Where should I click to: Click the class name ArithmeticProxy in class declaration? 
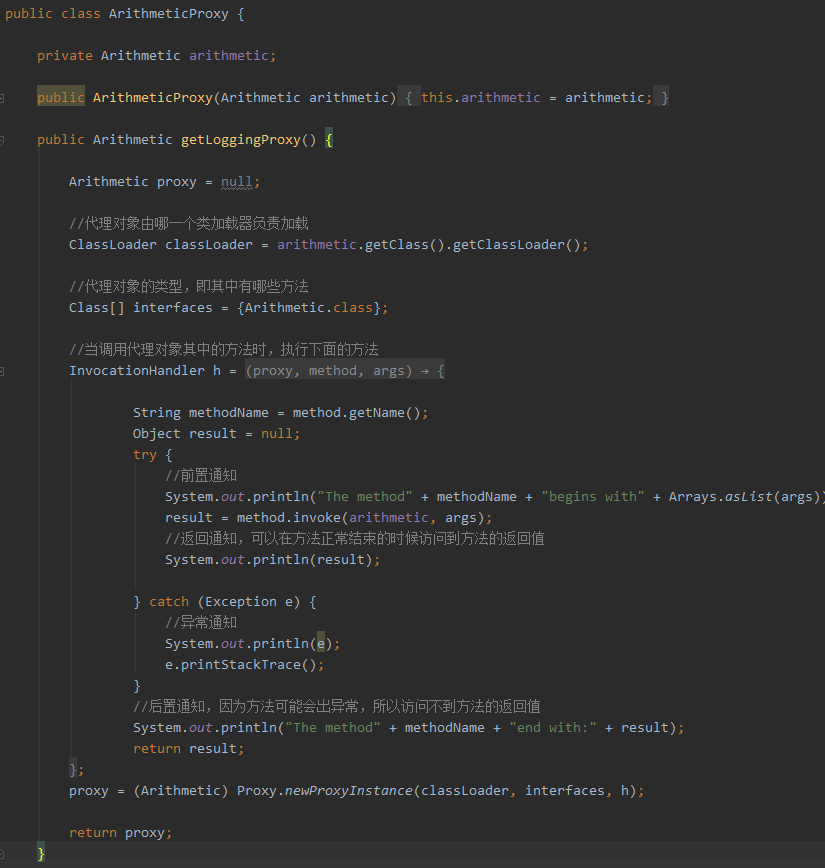coord(168,14)
